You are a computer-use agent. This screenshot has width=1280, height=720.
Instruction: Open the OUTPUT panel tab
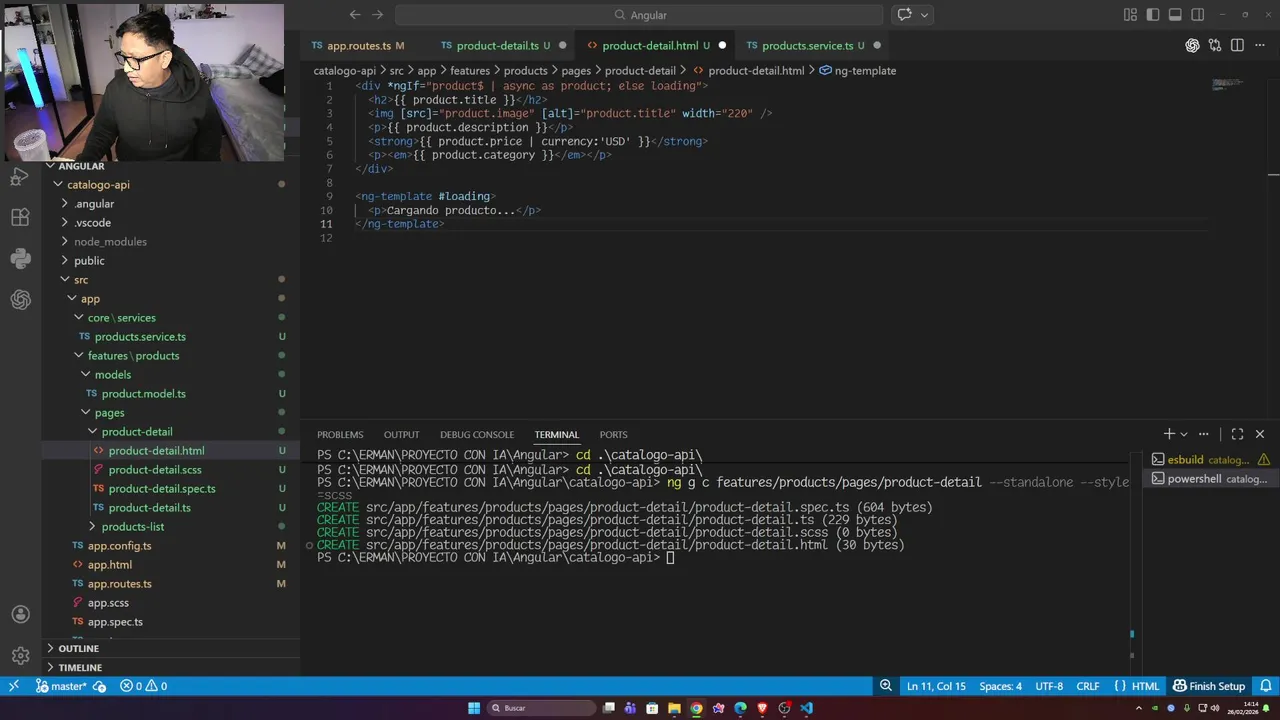401,434
